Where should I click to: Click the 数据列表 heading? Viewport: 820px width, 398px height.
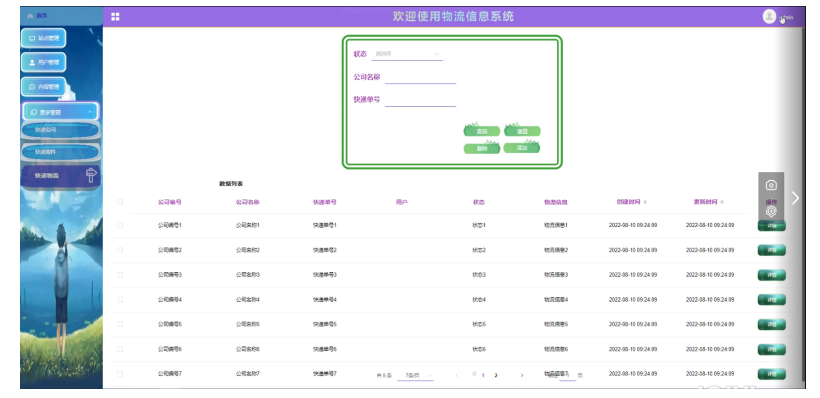click(231, 184)
